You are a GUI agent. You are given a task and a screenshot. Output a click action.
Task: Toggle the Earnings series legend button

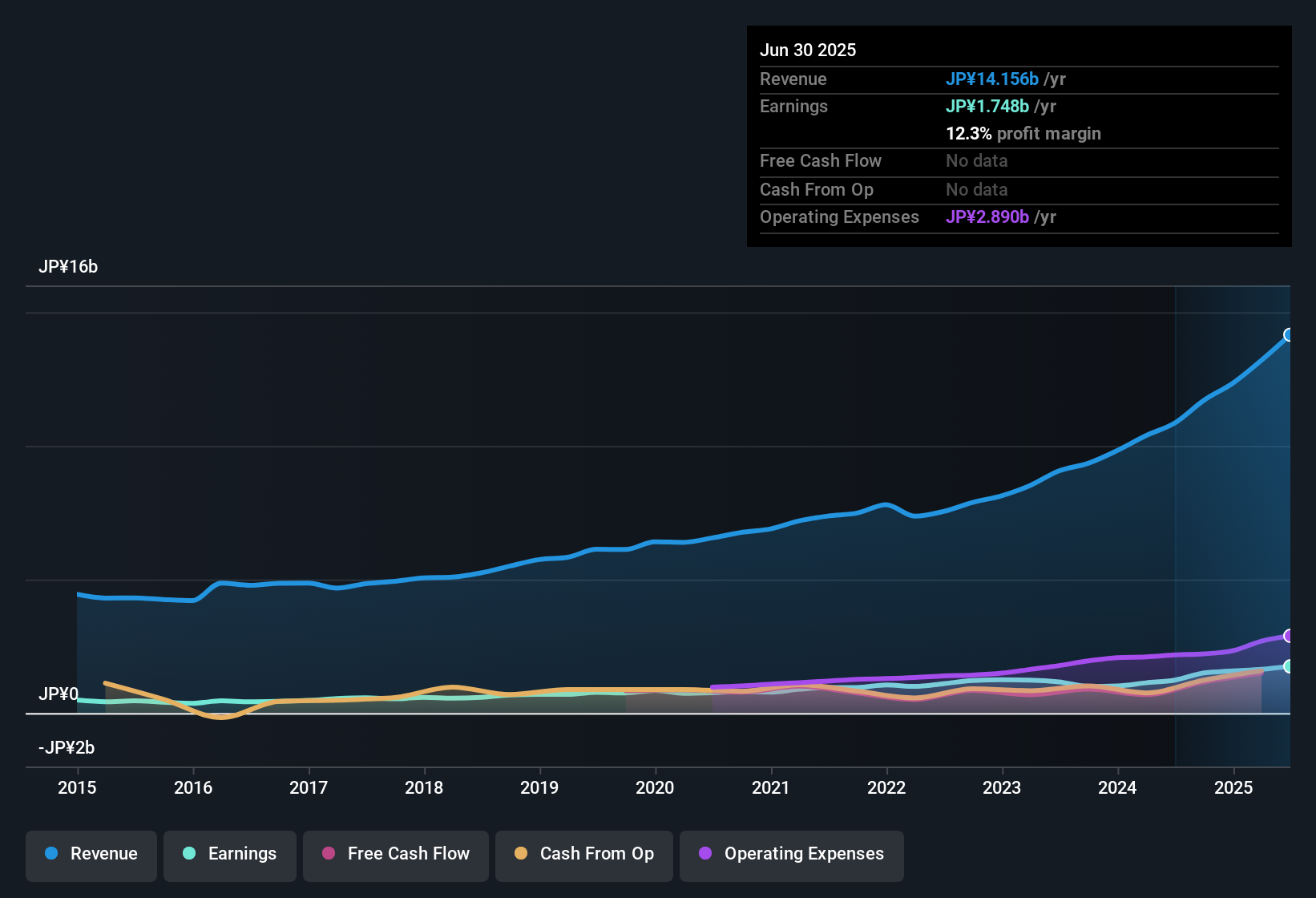pyautogui.click(x=230, y=856)
